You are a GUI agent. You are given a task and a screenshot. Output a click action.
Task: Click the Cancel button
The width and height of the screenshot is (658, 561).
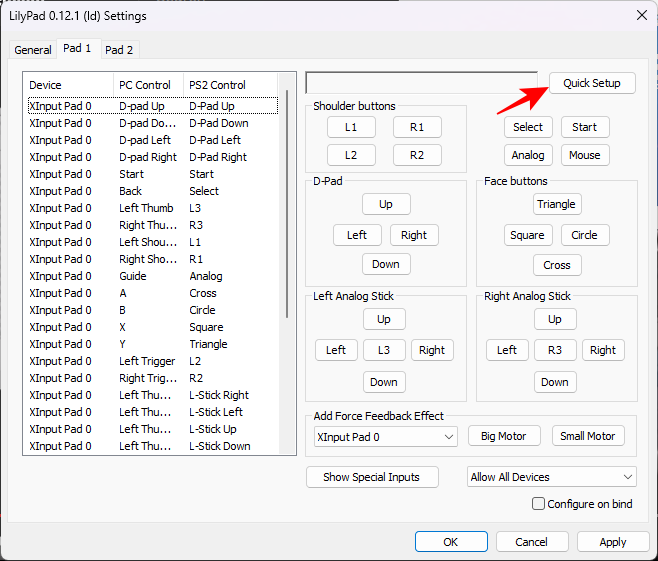[532, 542]
